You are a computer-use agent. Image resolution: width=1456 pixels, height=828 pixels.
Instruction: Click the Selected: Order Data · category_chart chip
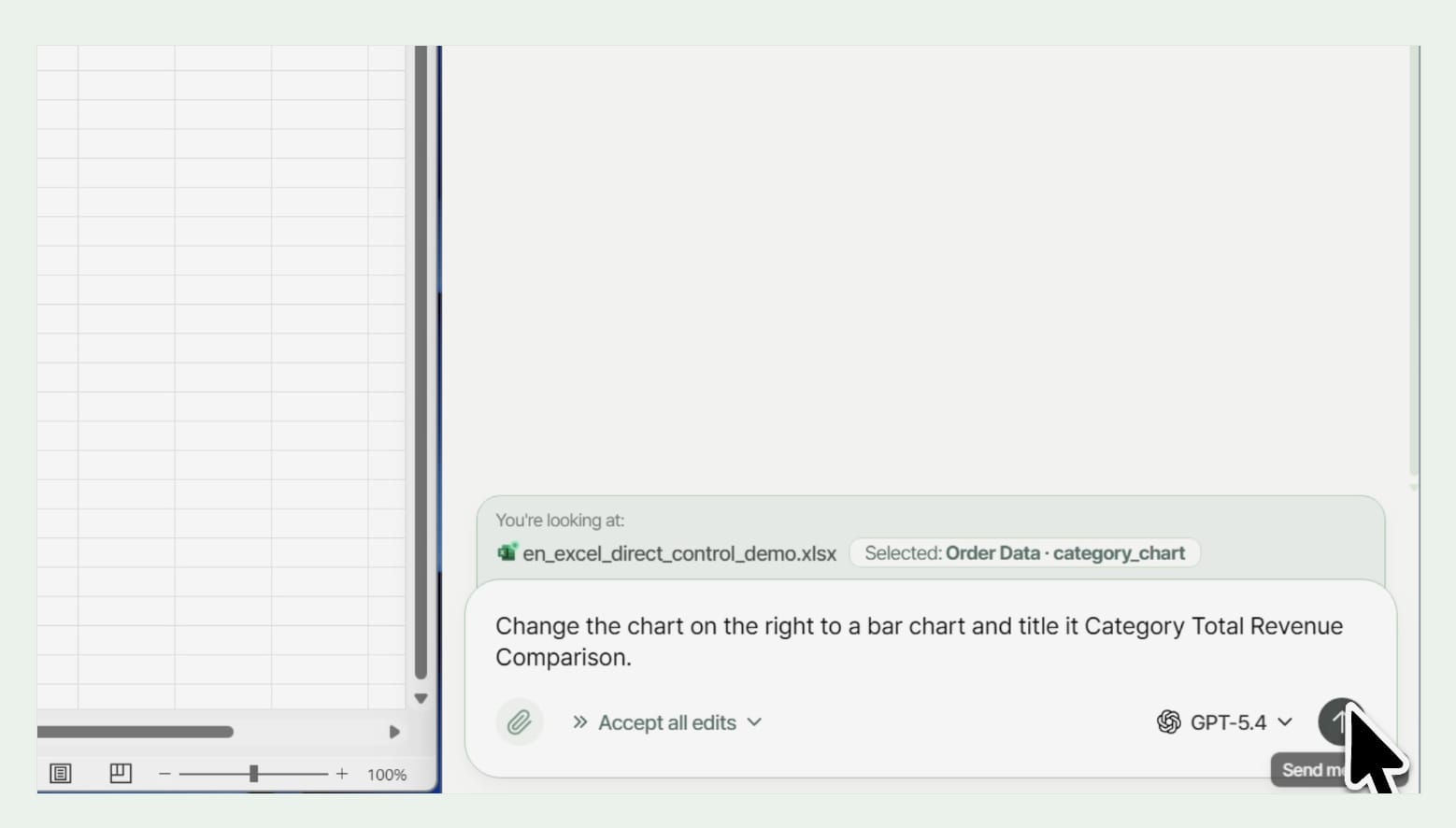point(1024,553)
